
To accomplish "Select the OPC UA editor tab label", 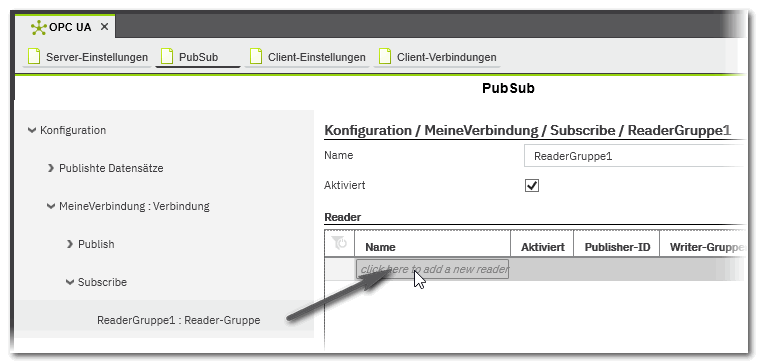I will tap(70, 27).
